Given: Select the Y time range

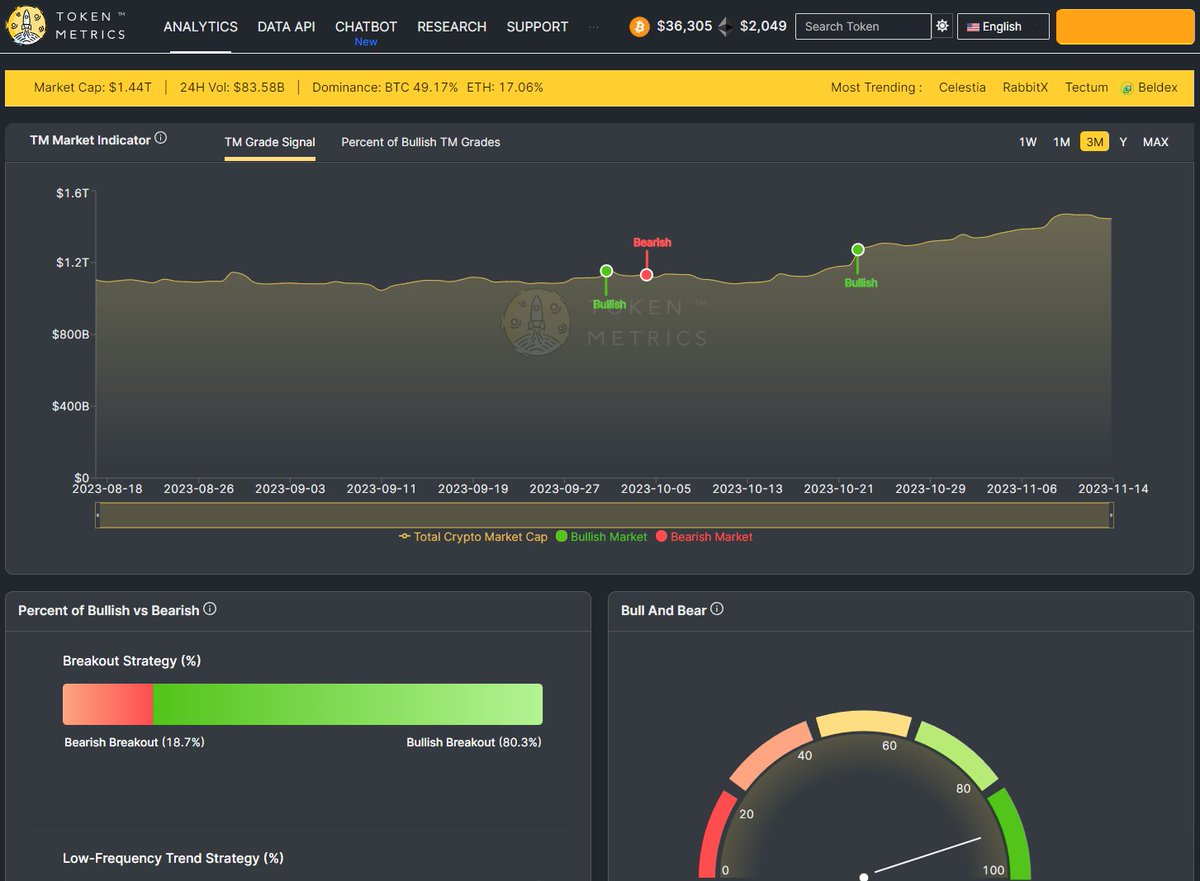Looking at the screenshot, I should point(1123,142).
